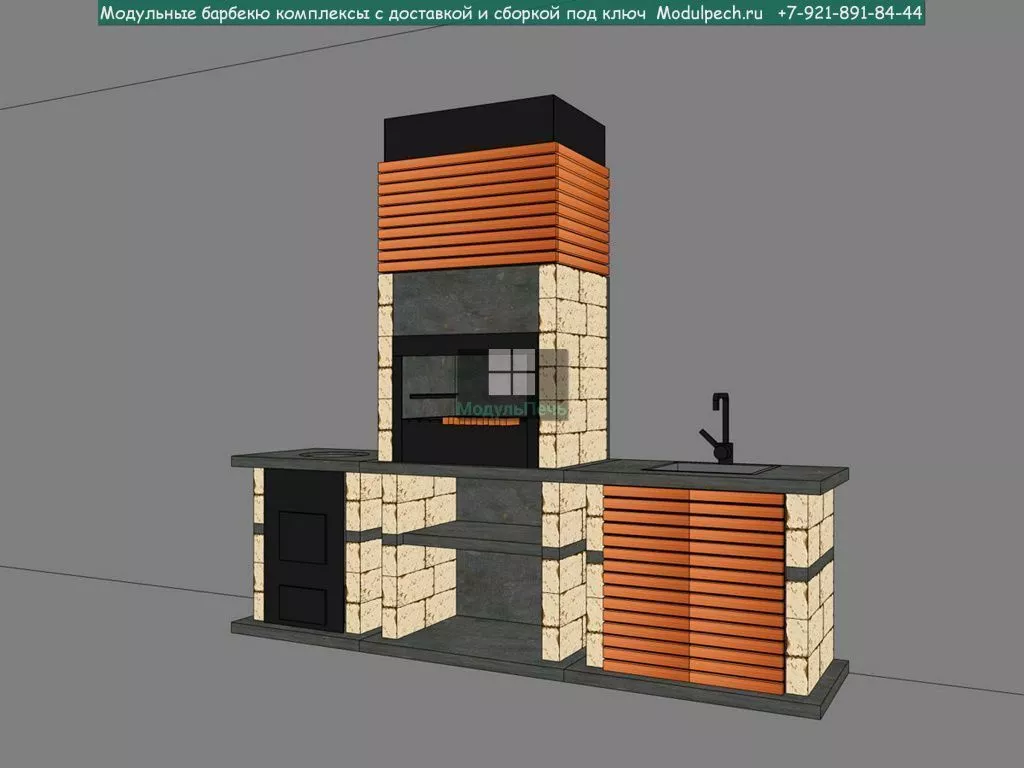Select the round hob ring on the left countertop

pos(334,453)
